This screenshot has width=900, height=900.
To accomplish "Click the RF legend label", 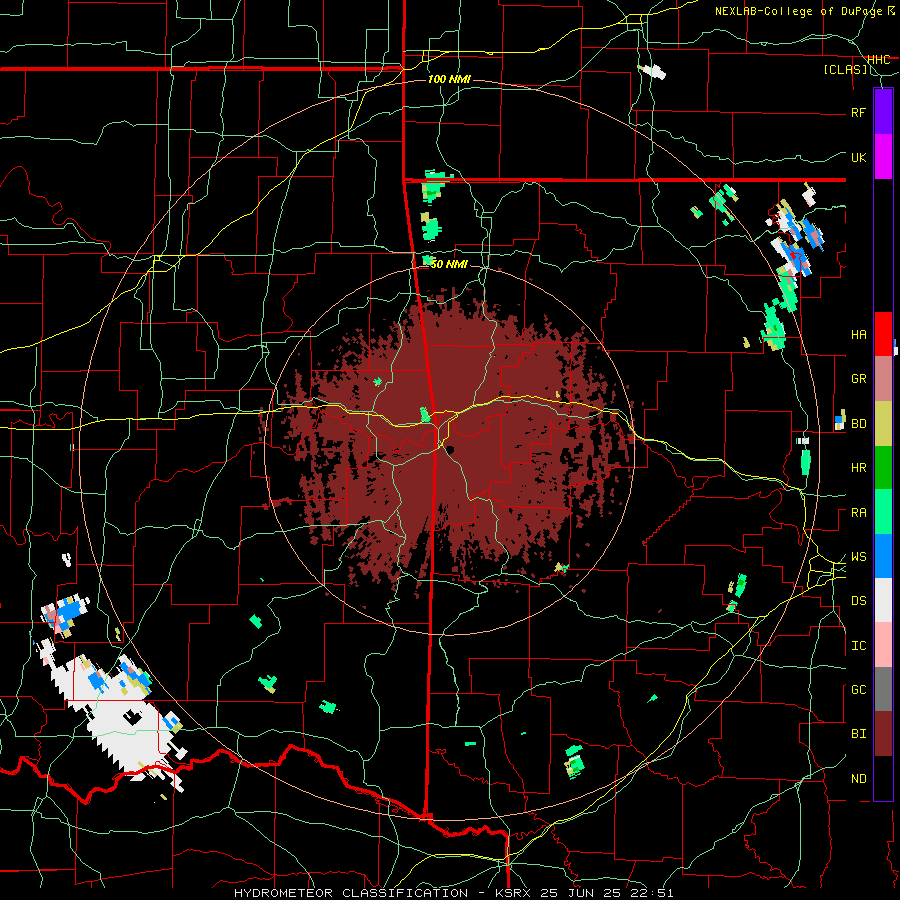I will pos(858,112).
